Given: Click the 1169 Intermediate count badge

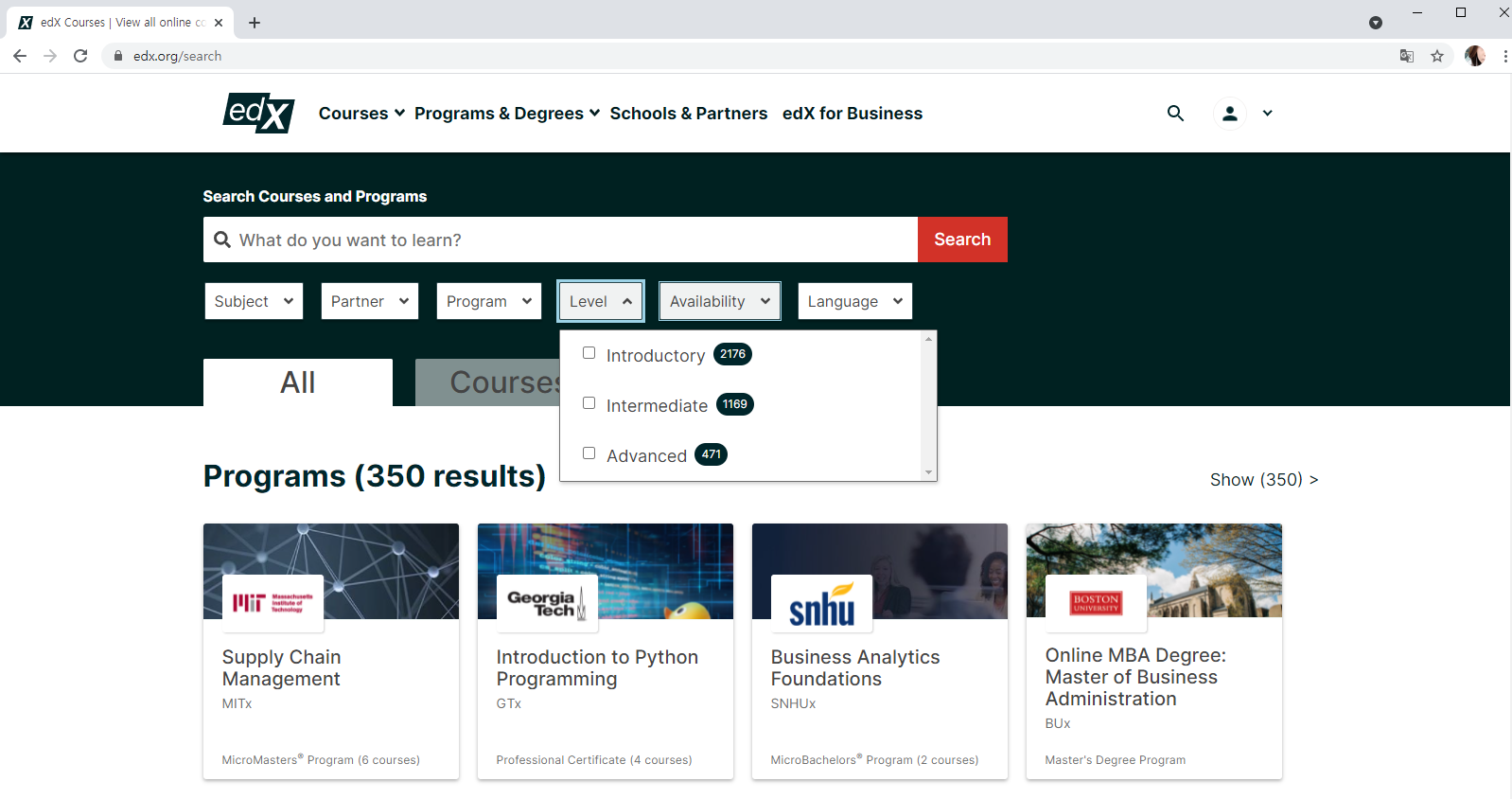Looking at the screenshot, I should point(735,404).
